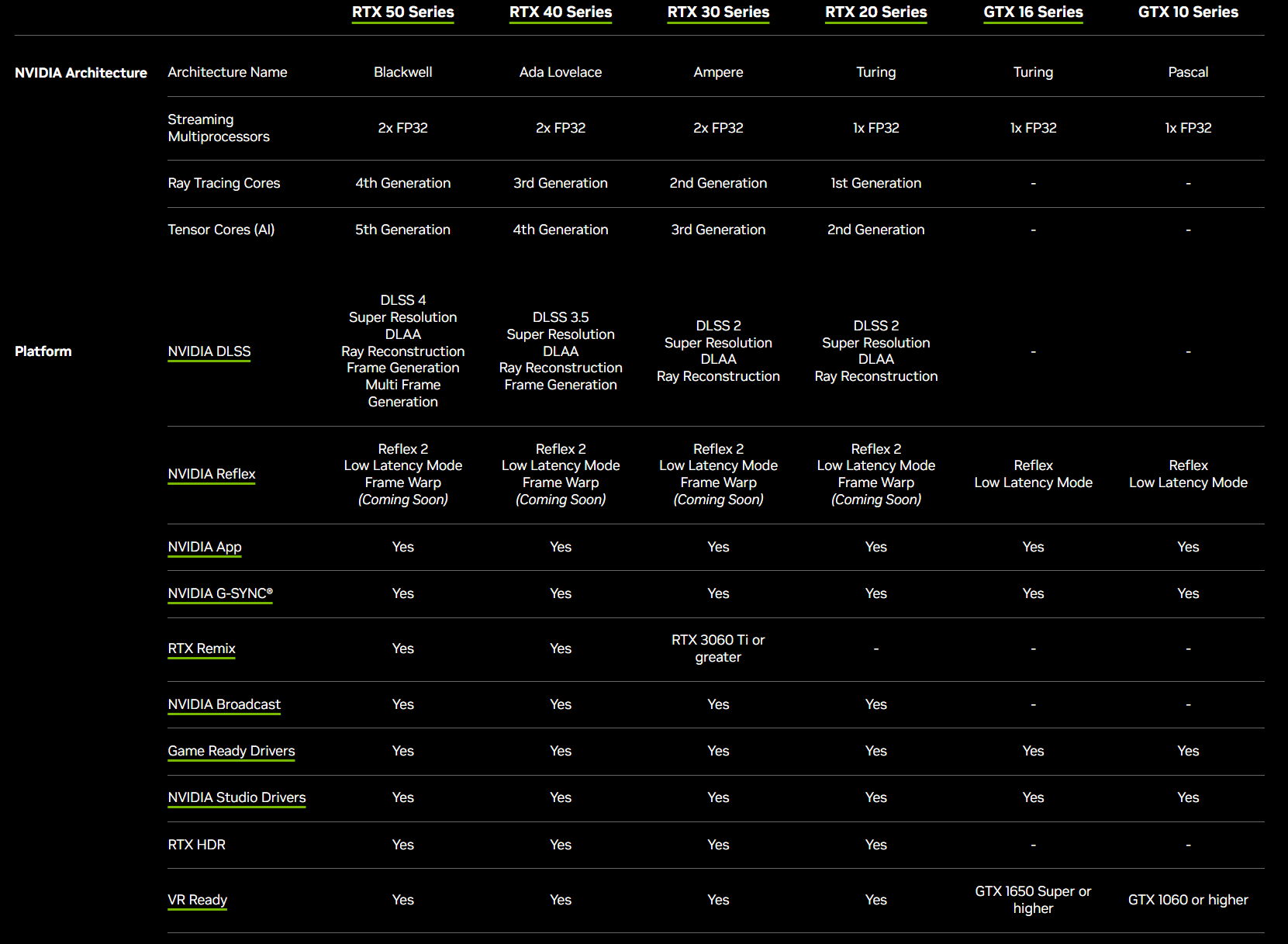This screenshot has height=944, width=1288.
Task: Follow the NVIDIA Reflex link
Action: click(212, 474)
